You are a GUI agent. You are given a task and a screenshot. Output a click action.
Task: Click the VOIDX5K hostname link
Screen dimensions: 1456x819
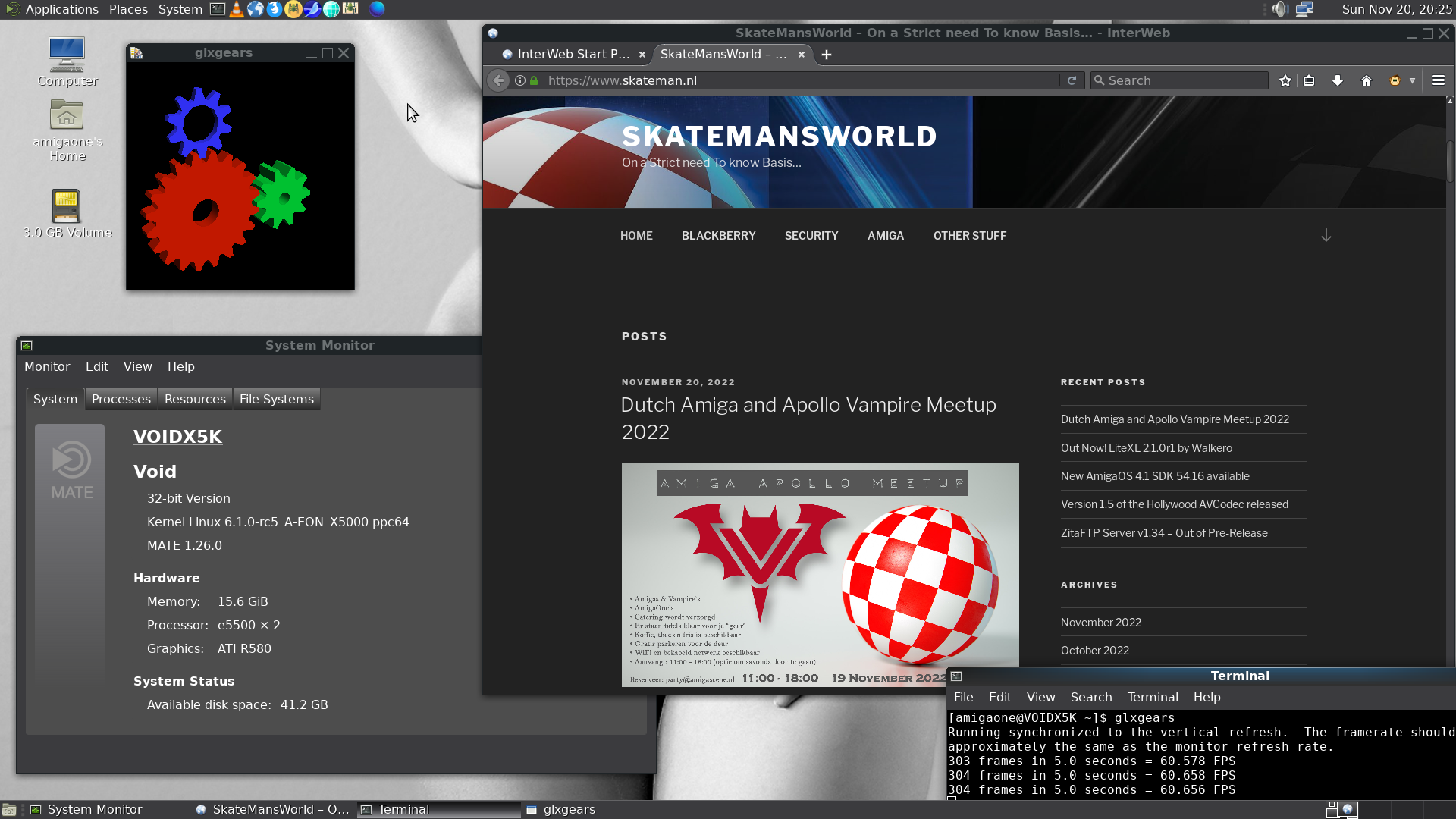(x=178, y=437)
